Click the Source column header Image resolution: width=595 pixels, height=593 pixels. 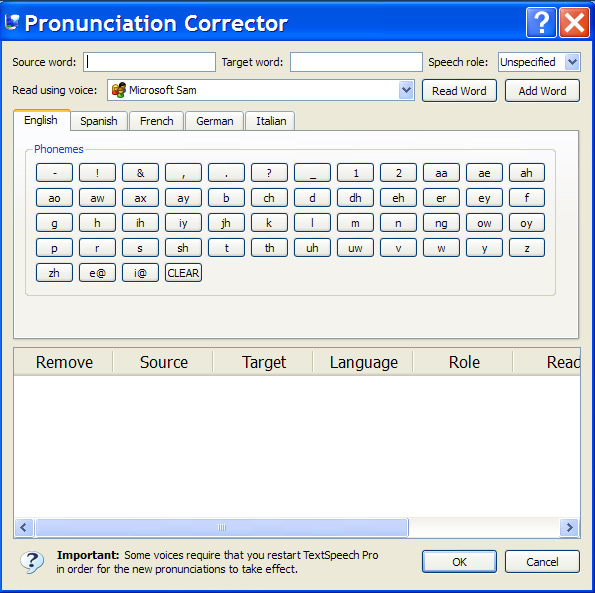(164, 362)
